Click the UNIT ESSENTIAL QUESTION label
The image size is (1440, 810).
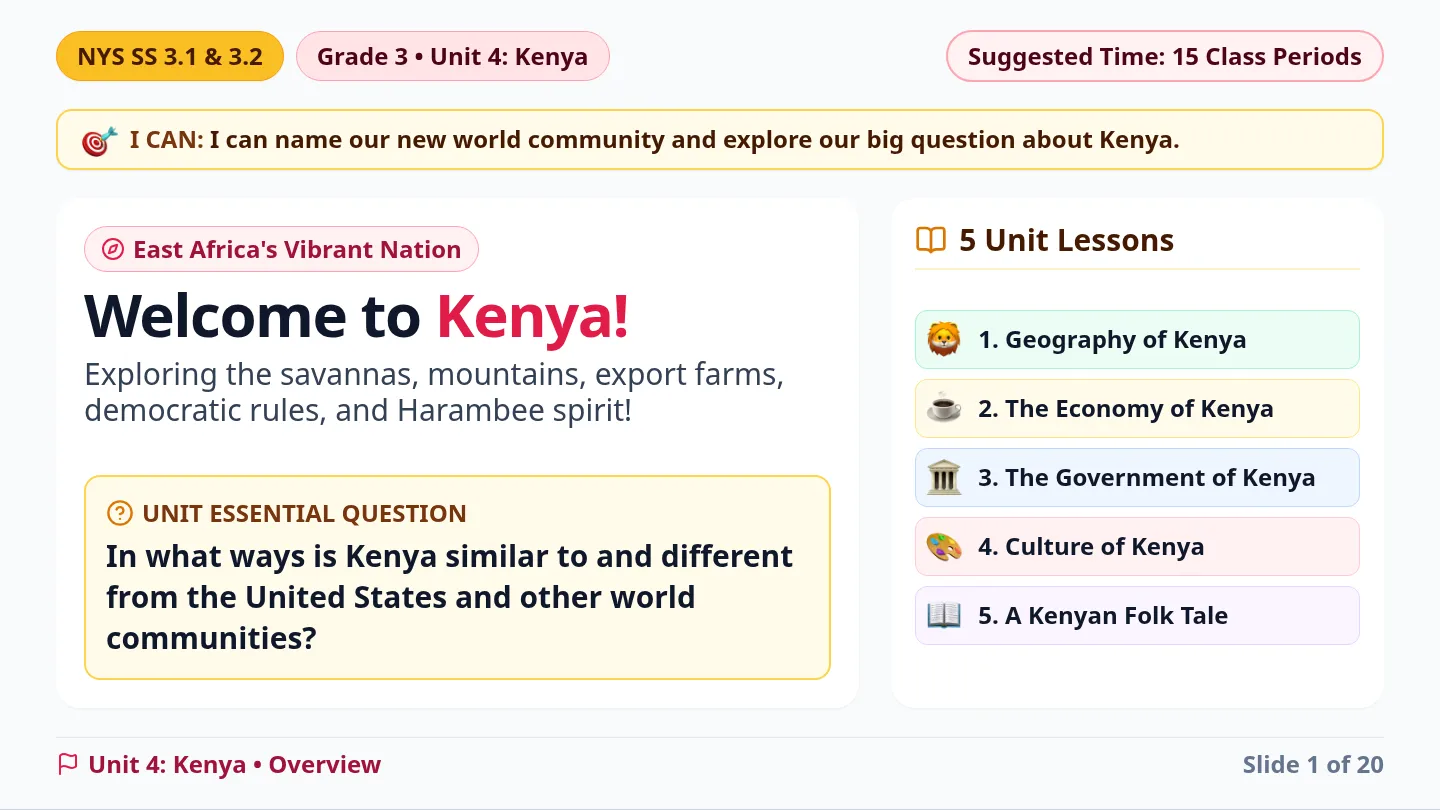[x=304, y=513]
